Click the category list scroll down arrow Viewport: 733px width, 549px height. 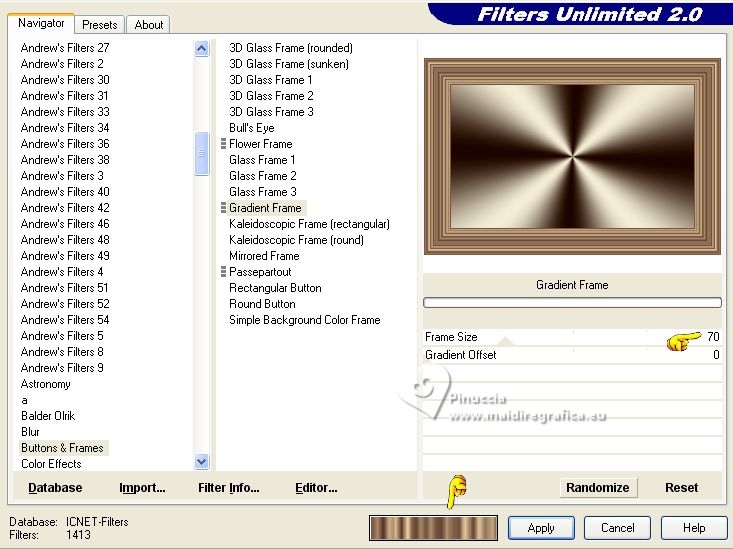(x=201, y=462)
